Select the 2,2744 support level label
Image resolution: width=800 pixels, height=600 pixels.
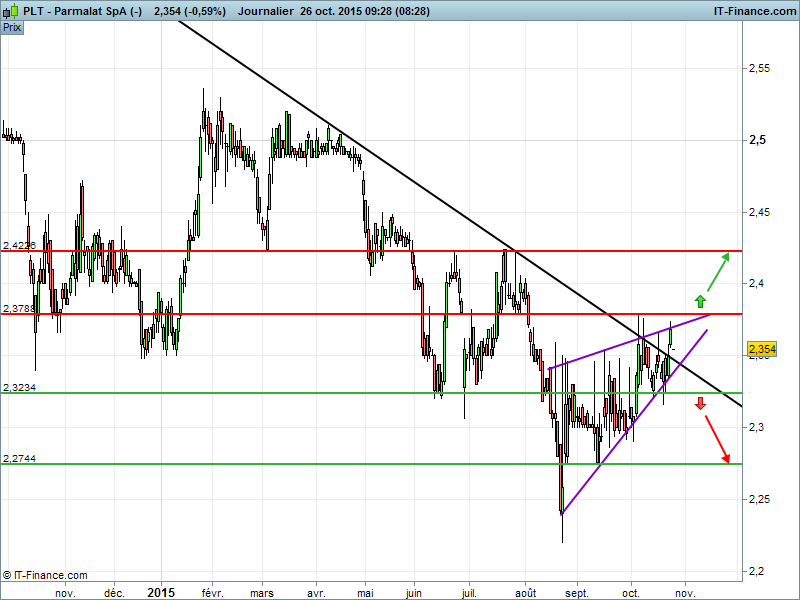tap(19, 458)
